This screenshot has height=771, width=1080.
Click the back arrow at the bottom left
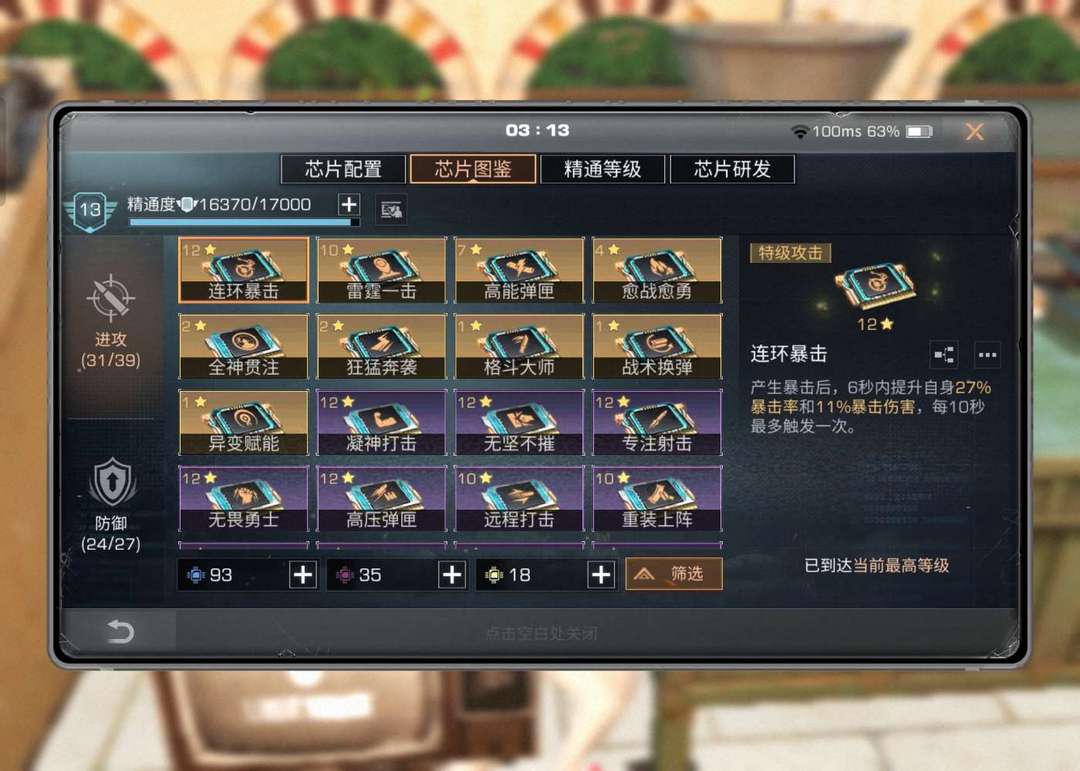coord(120,631)
